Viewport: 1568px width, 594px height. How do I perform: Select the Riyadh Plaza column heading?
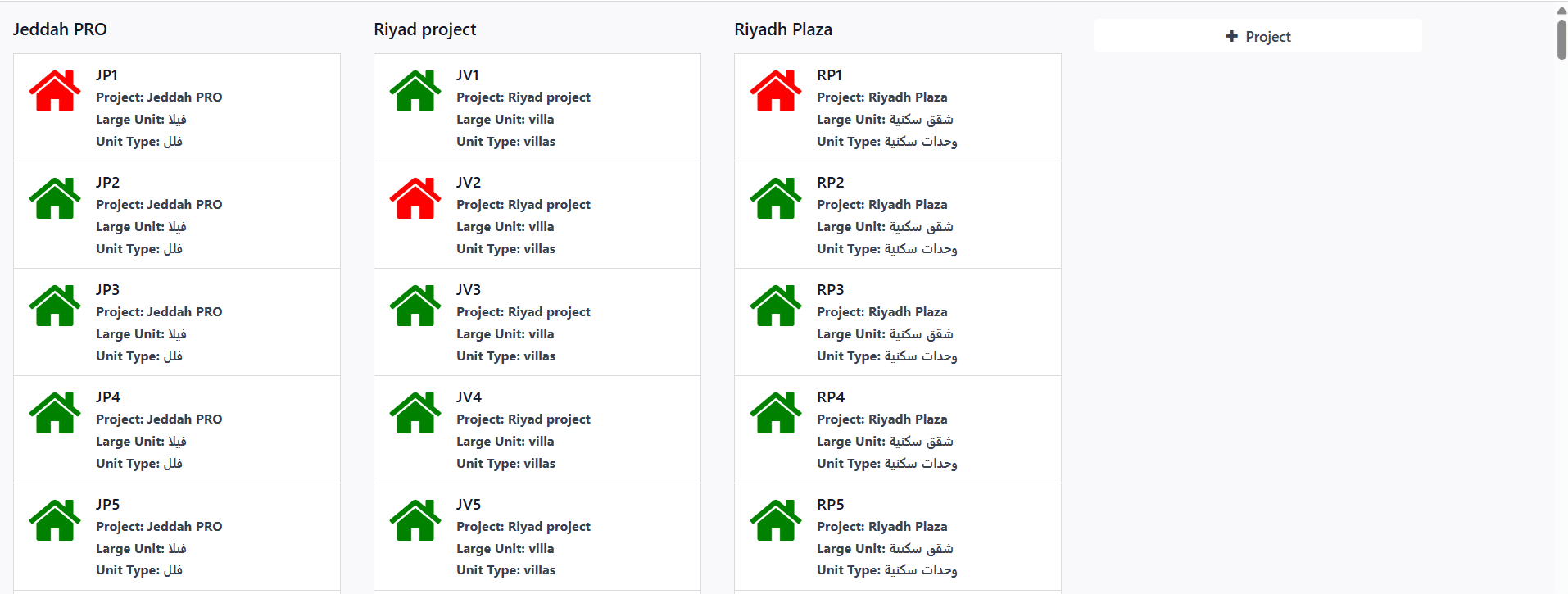pos(782,29)
